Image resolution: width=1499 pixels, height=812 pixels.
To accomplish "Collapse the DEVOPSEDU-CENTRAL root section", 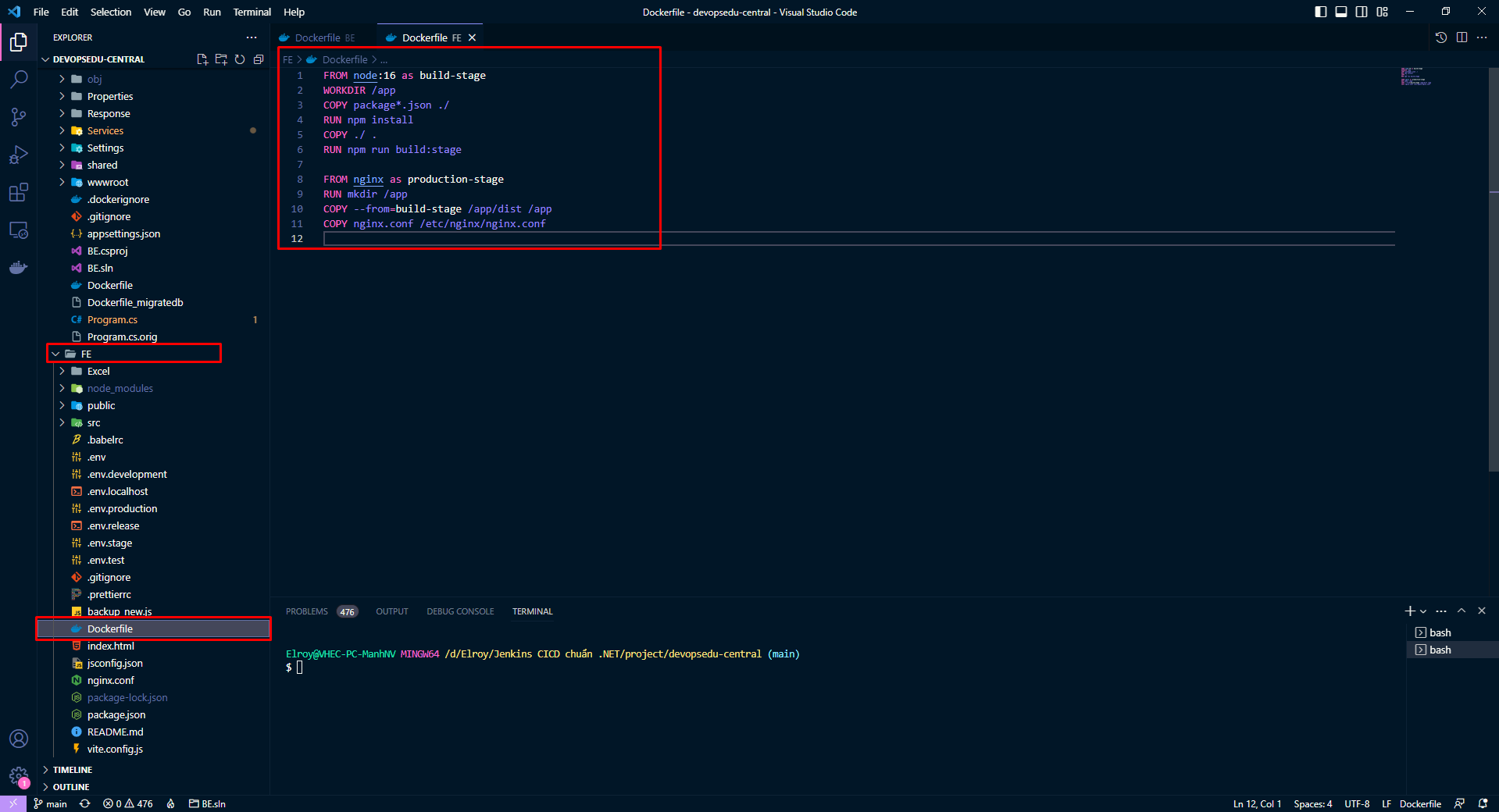I will (98, 59).
